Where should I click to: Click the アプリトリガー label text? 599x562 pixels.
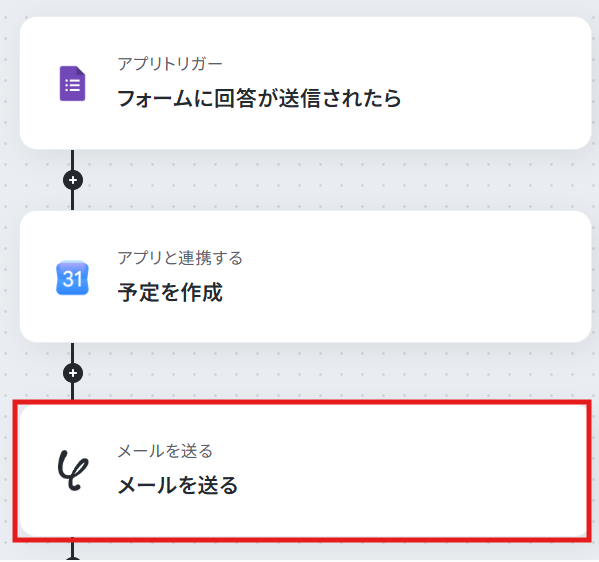(x=170, y=64)
